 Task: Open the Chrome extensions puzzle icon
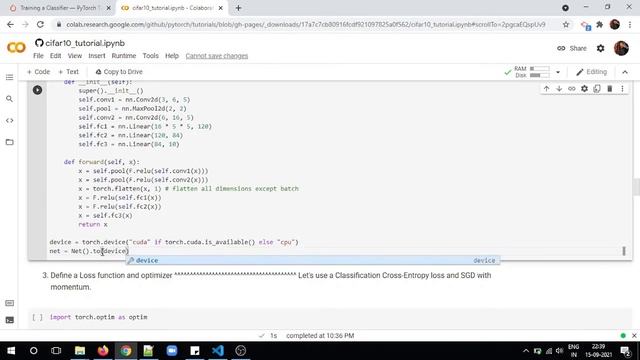tap(600, 24)
